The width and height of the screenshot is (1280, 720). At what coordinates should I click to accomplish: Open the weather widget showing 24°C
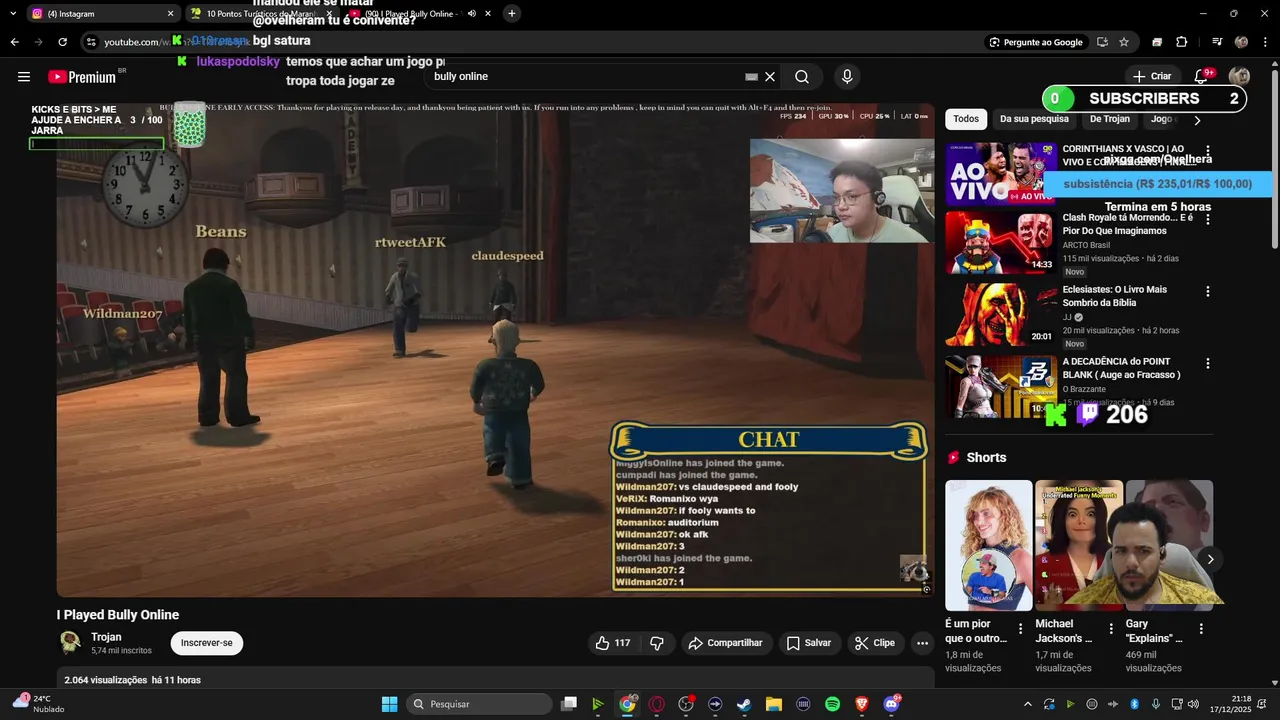pos(38,704)
